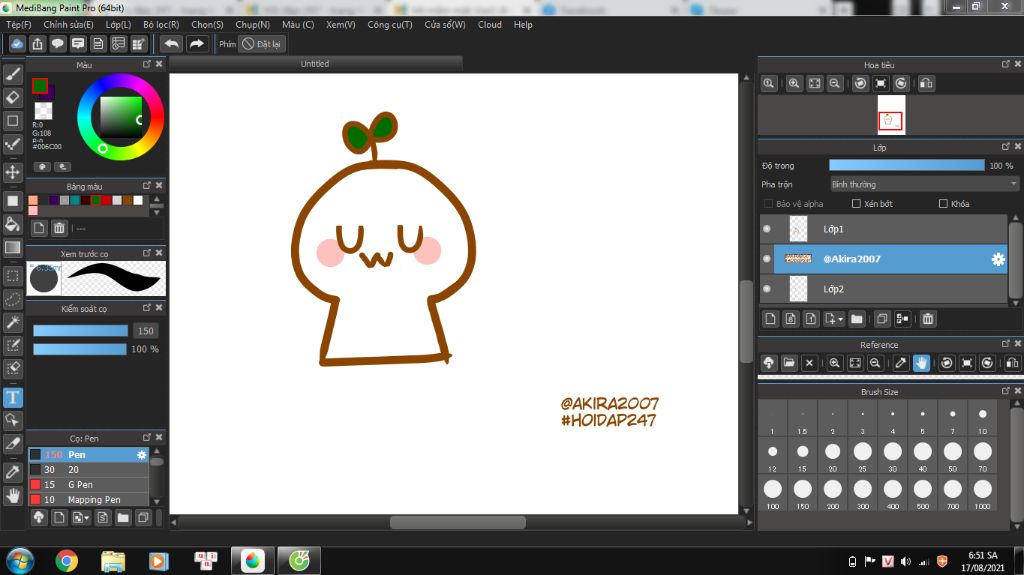Click the brush size value field 150

point(146,331)
